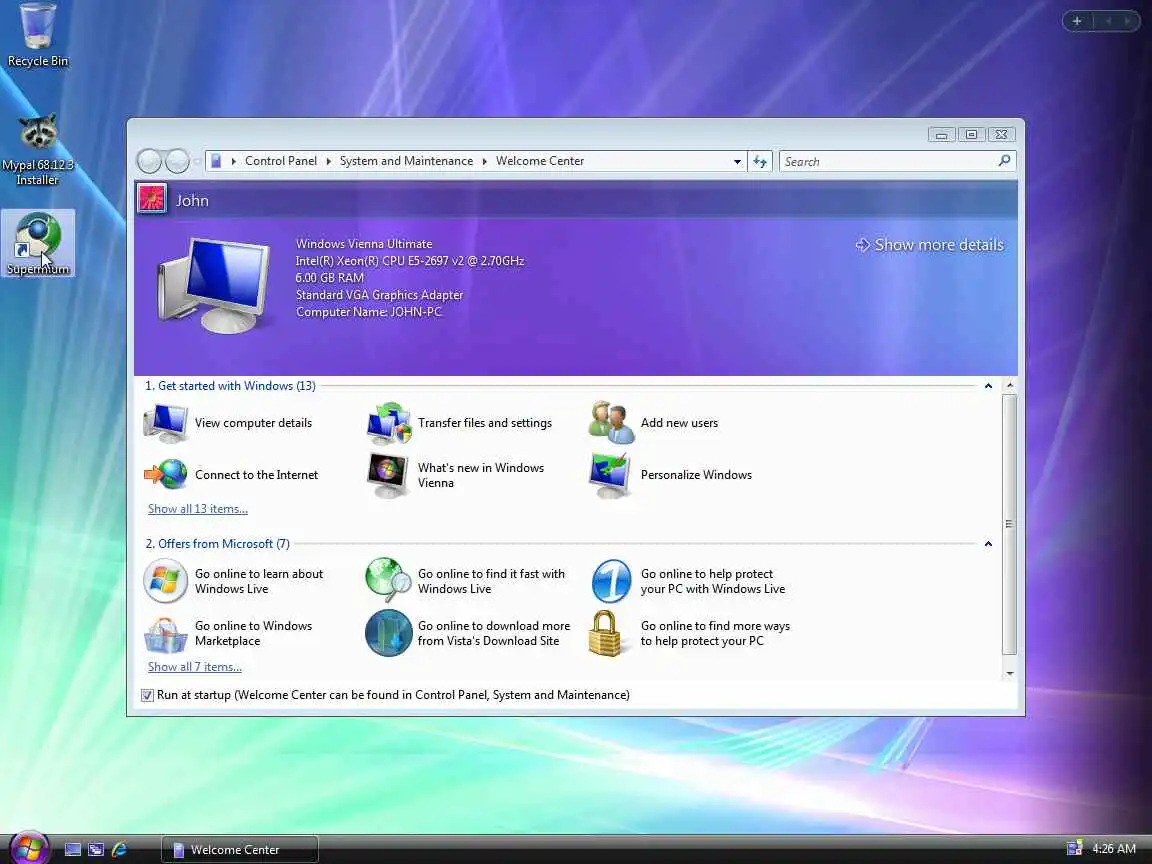Uncheck Run at startup checkbox
Screen dimensions: 1152x864
pyautogui.click(x=147, y=695)
